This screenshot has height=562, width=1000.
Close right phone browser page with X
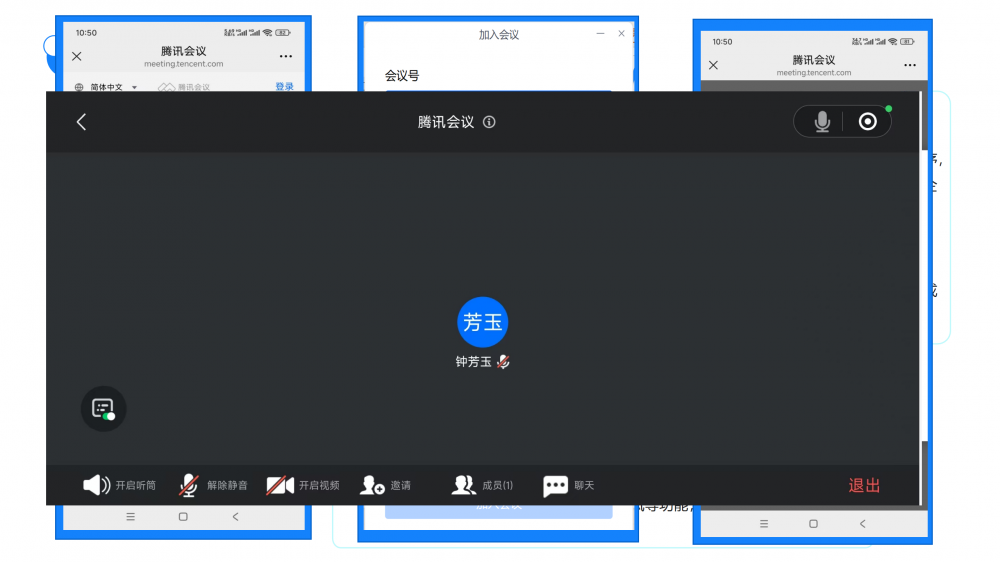[x=714, y=65]
